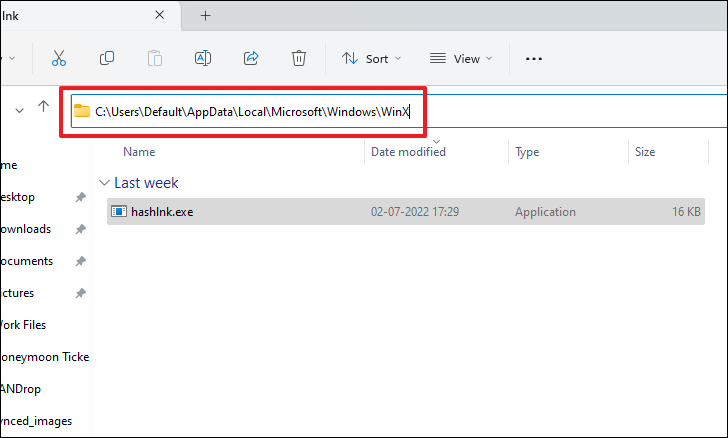Click the 02-07-2022 17:29 date cell

coord(415,212)
